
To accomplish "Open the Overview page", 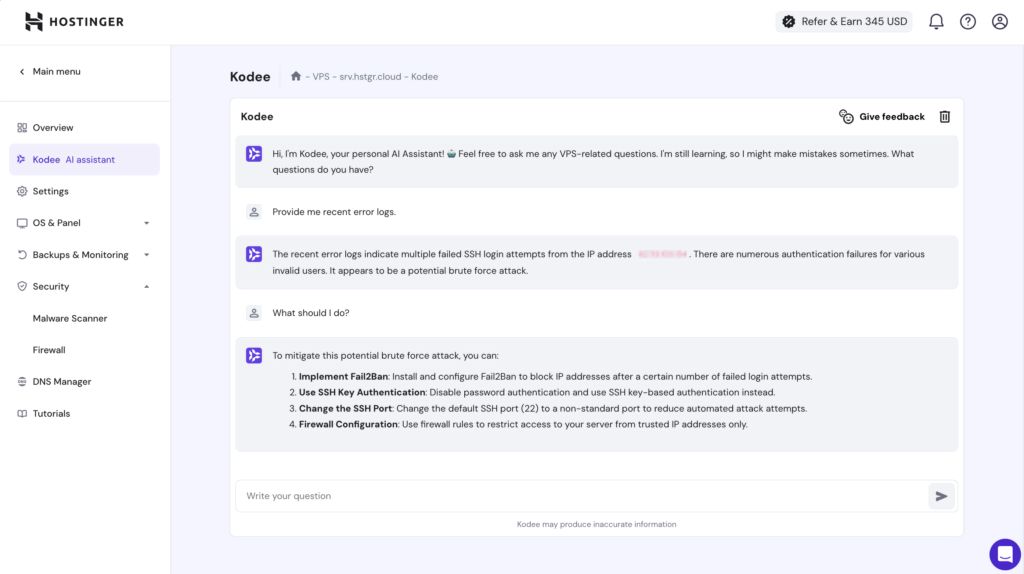I will [53, 128].
